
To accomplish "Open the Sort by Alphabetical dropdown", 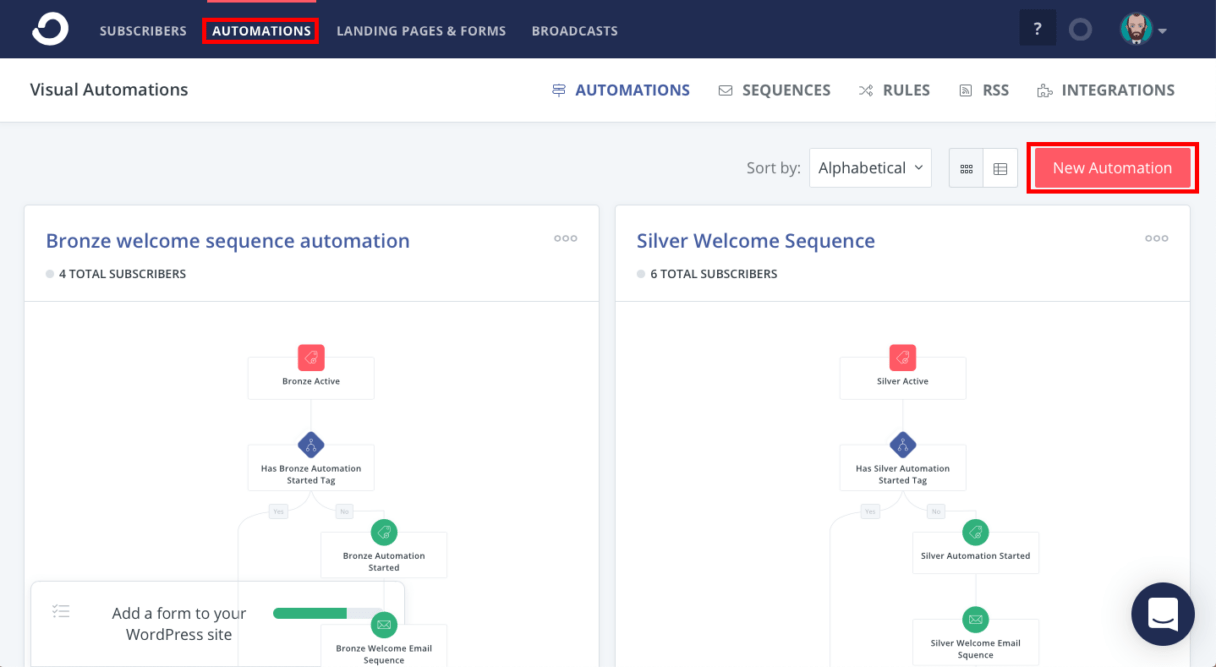I will point(870,168).
